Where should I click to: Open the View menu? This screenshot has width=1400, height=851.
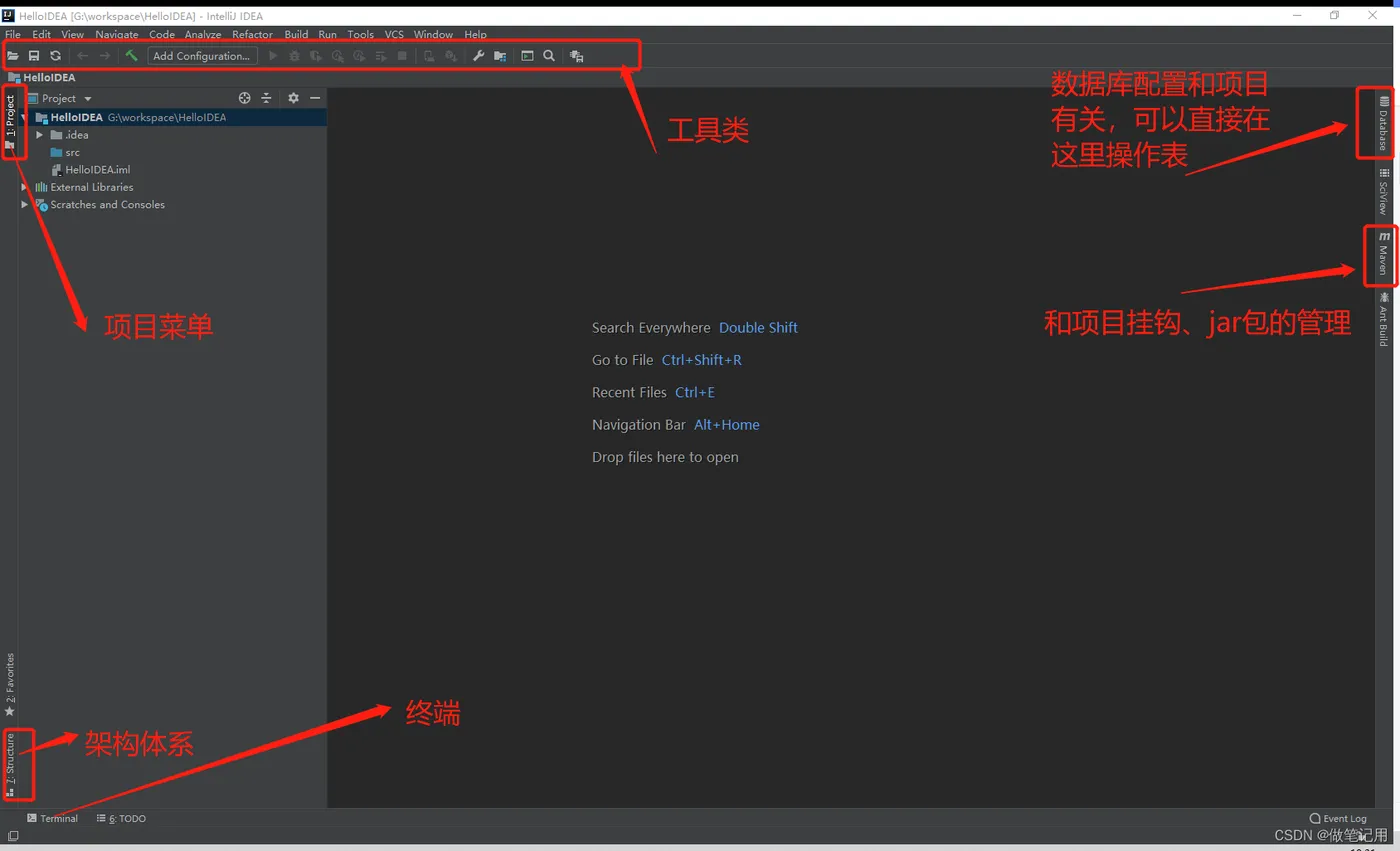(72, 34)
